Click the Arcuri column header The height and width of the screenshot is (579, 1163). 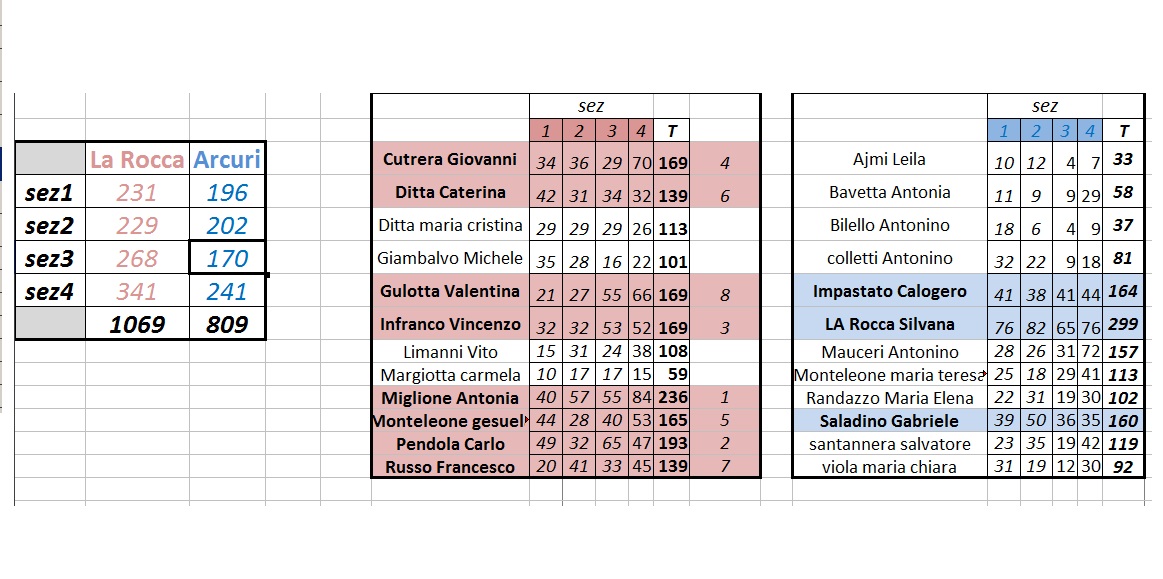(x=227, y=159)
